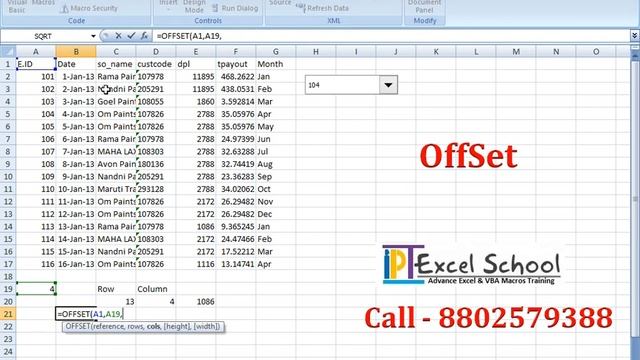Select column F header
This screenshot has height=360, width=640.
point(236,51)
